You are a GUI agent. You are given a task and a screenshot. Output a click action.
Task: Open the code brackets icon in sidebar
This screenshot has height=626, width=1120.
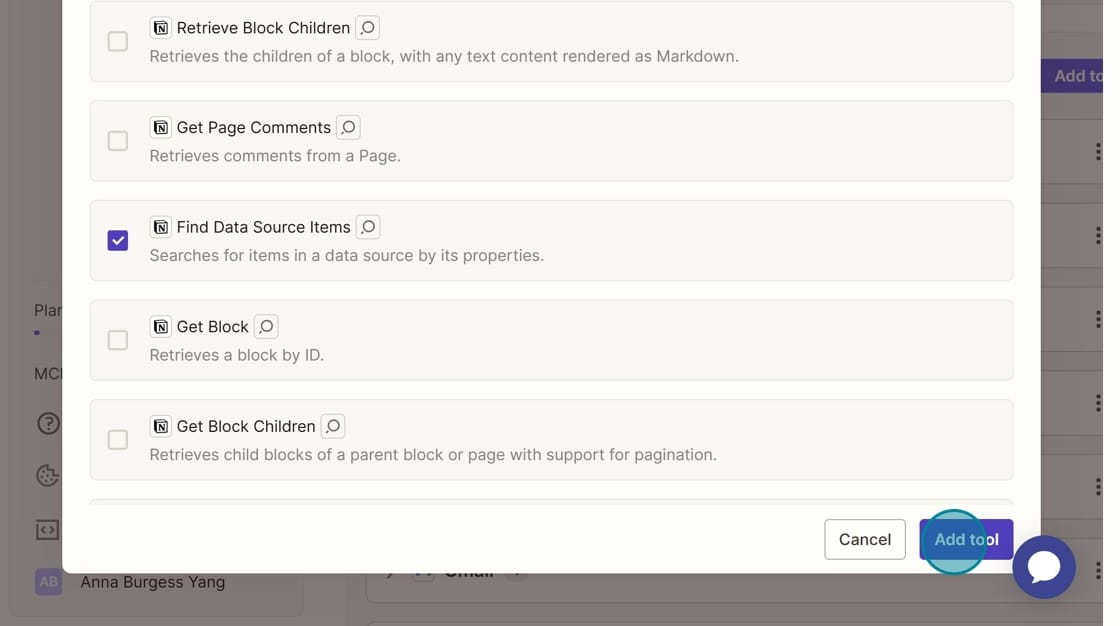point(48,530)
